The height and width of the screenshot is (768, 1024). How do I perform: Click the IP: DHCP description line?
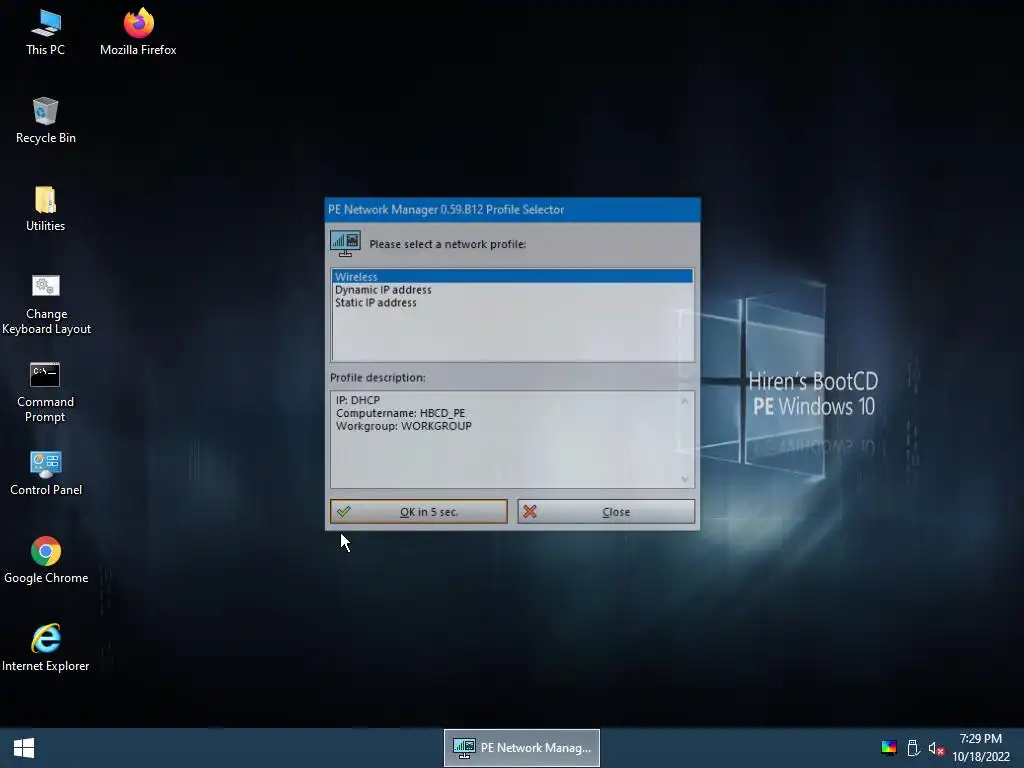pyautogui.click(x=358, y=400)
